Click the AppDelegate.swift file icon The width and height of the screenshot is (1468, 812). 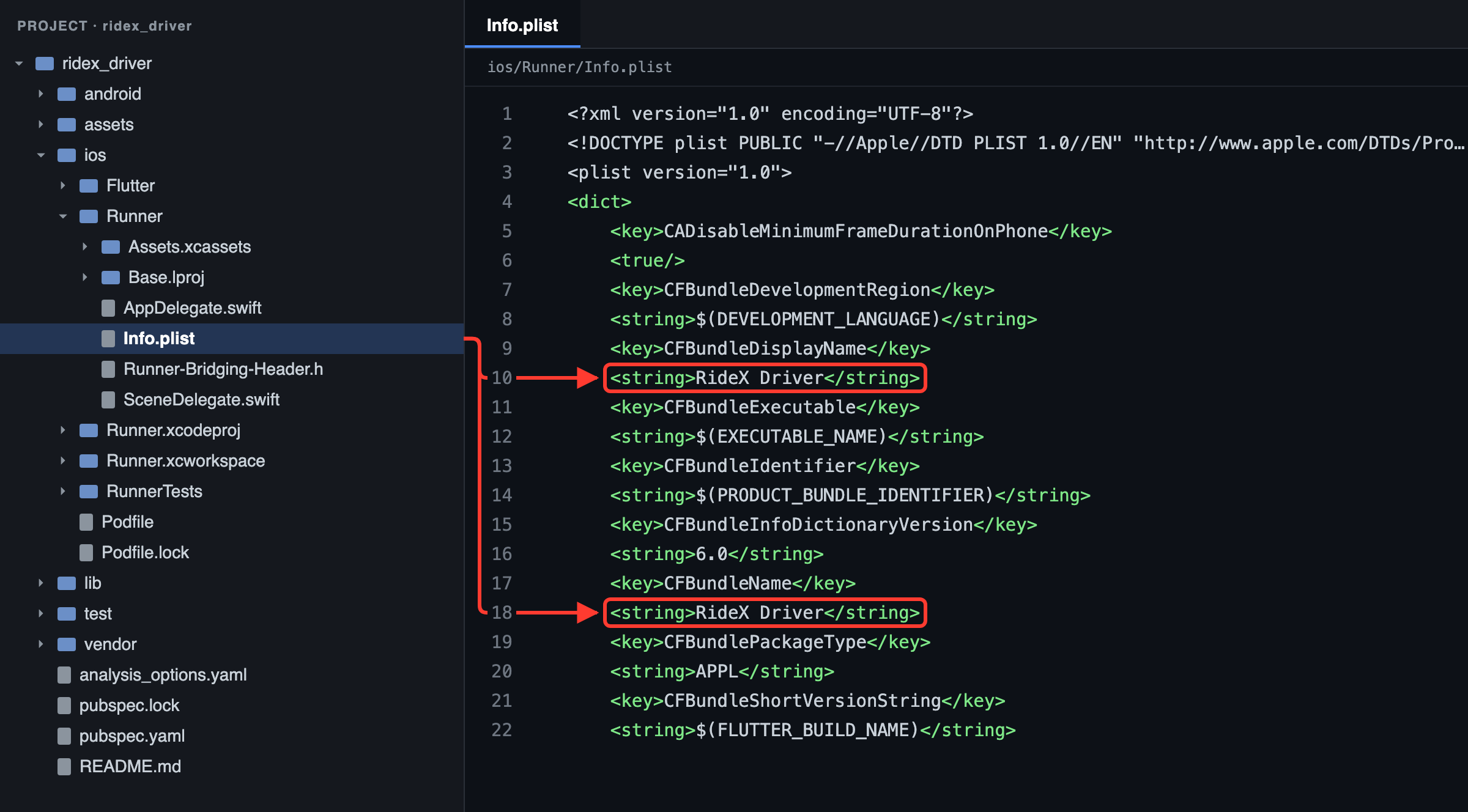pyautogui.click(x=108, y=308)
